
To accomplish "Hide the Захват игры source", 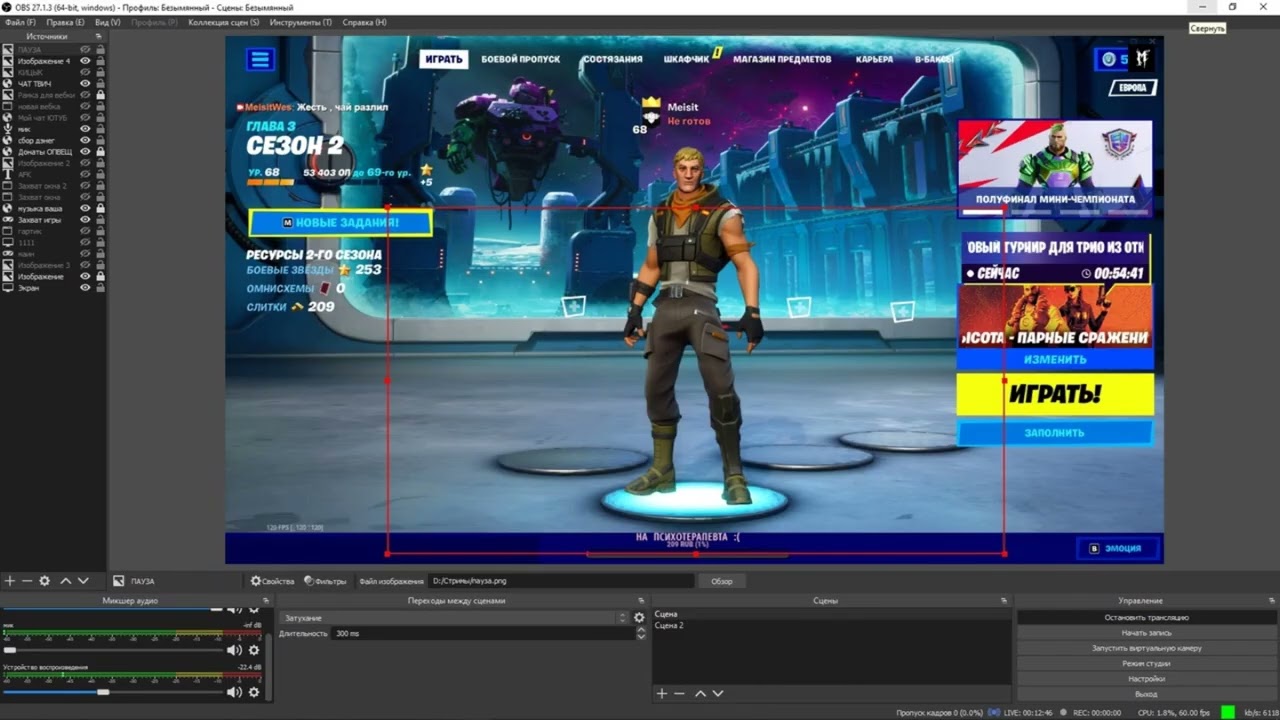I will click(85, 220).
